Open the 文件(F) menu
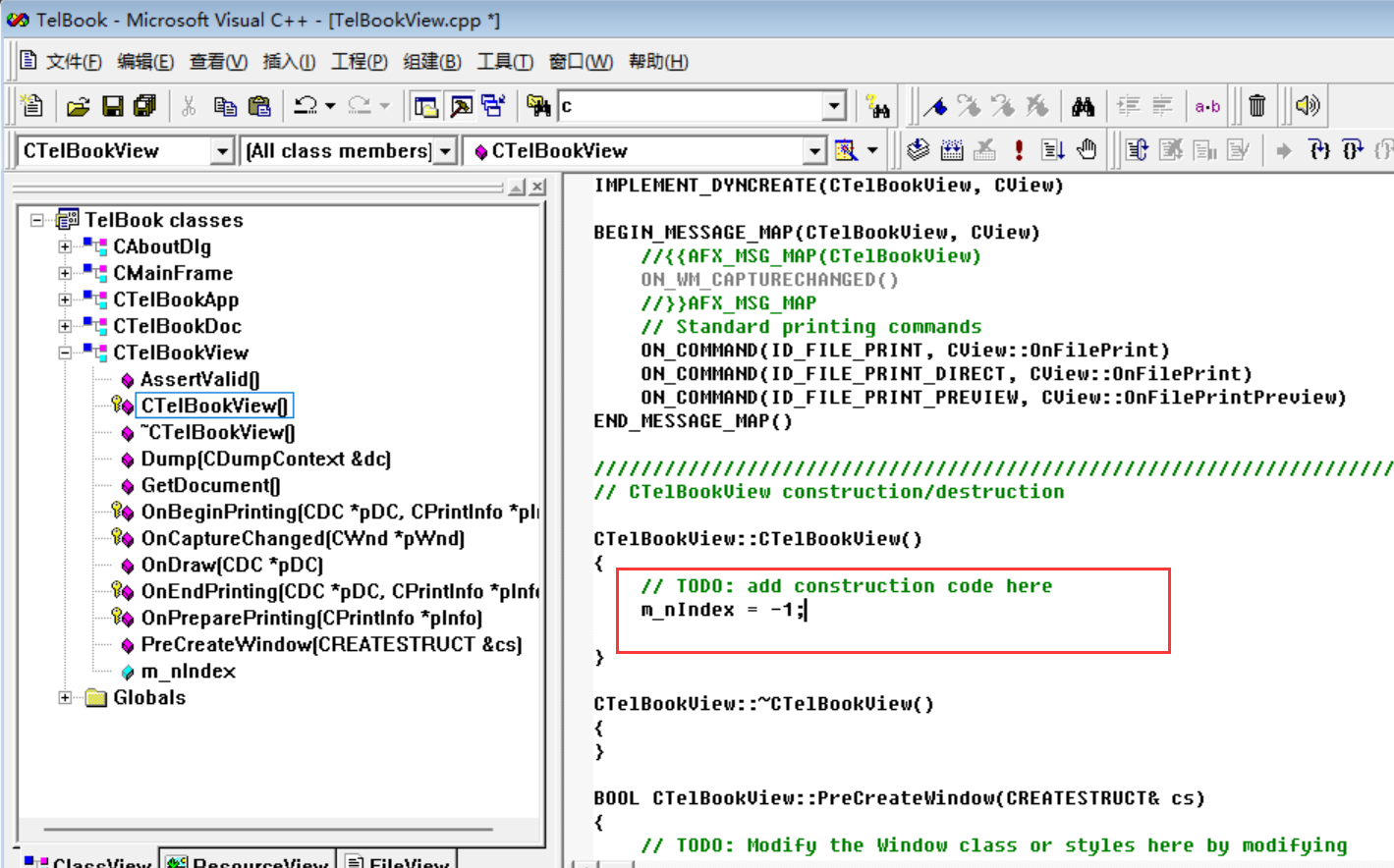Image resolution: width=1394 pixels, height=868 pixels. click(x=74, y=62)
